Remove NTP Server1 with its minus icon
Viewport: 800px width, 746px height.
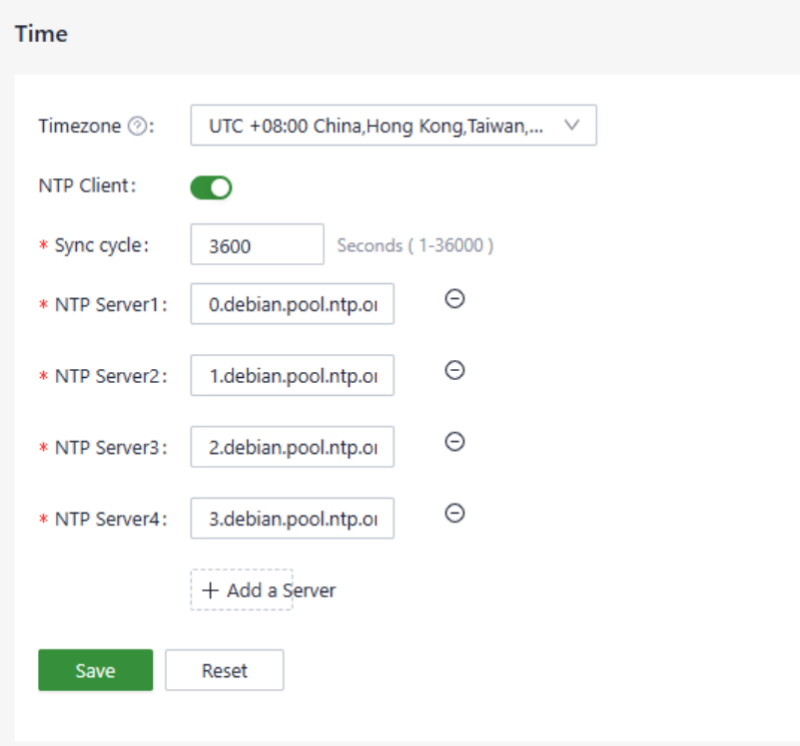point(454,298)
